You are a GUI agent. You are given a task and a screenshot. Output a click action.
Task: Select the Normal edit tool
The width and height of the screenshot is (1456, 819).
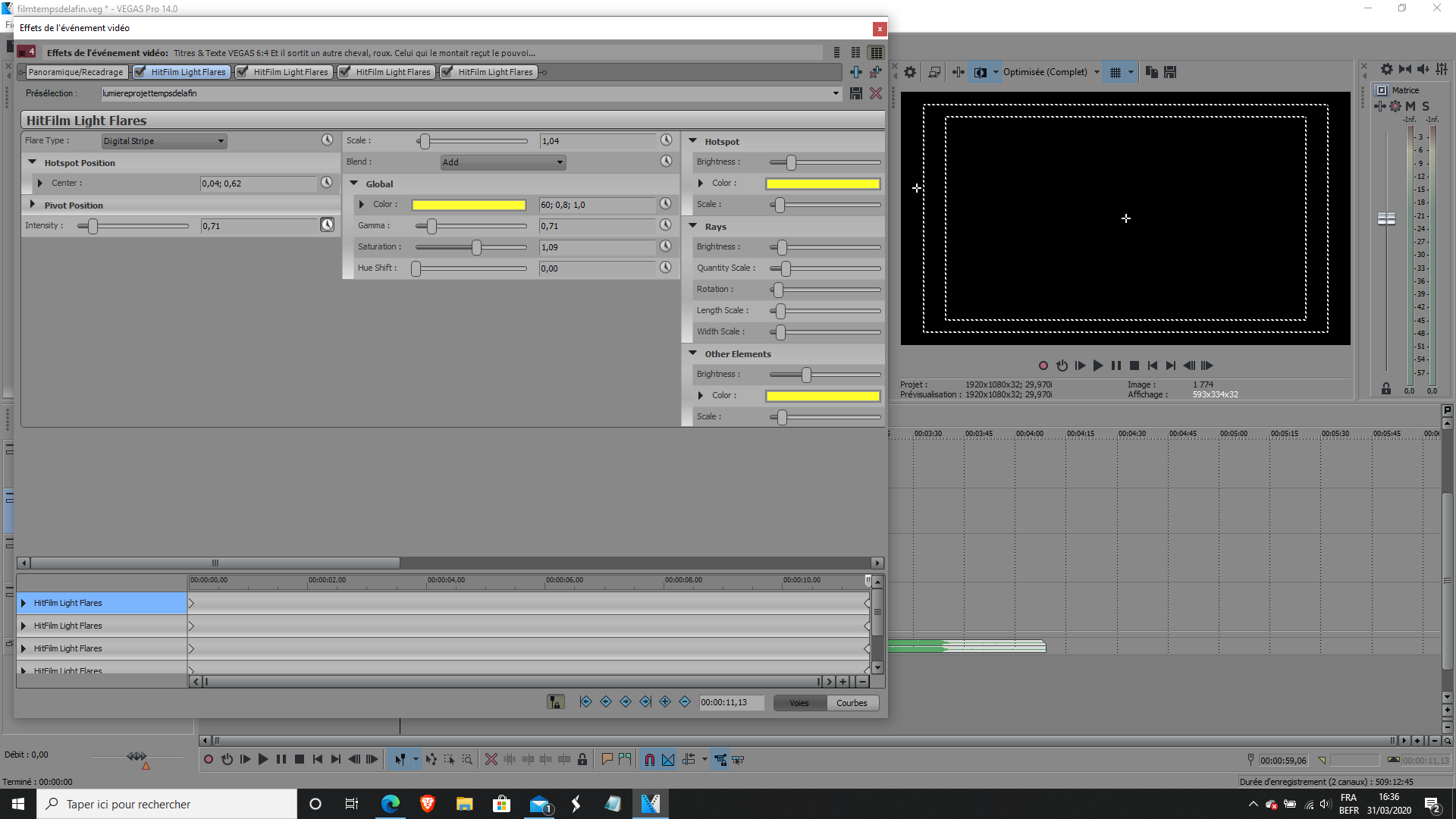tap(400, 759)
